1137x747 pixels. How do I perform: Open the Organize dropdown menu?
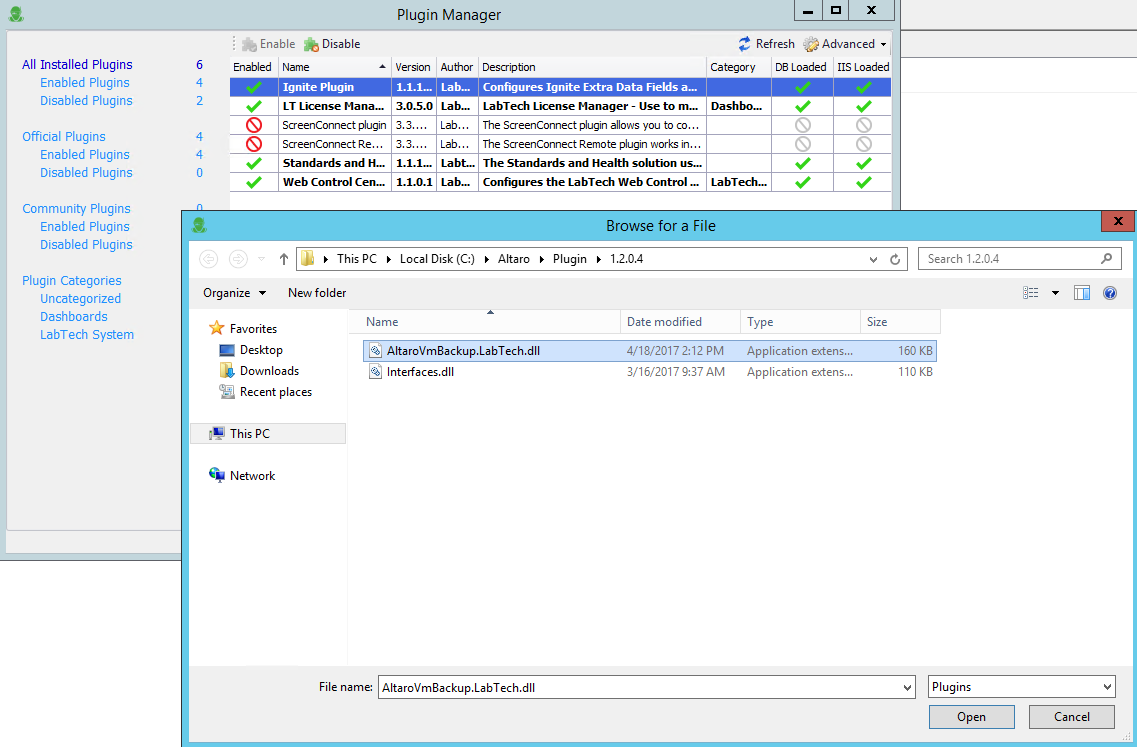click(x=234, y=293)
